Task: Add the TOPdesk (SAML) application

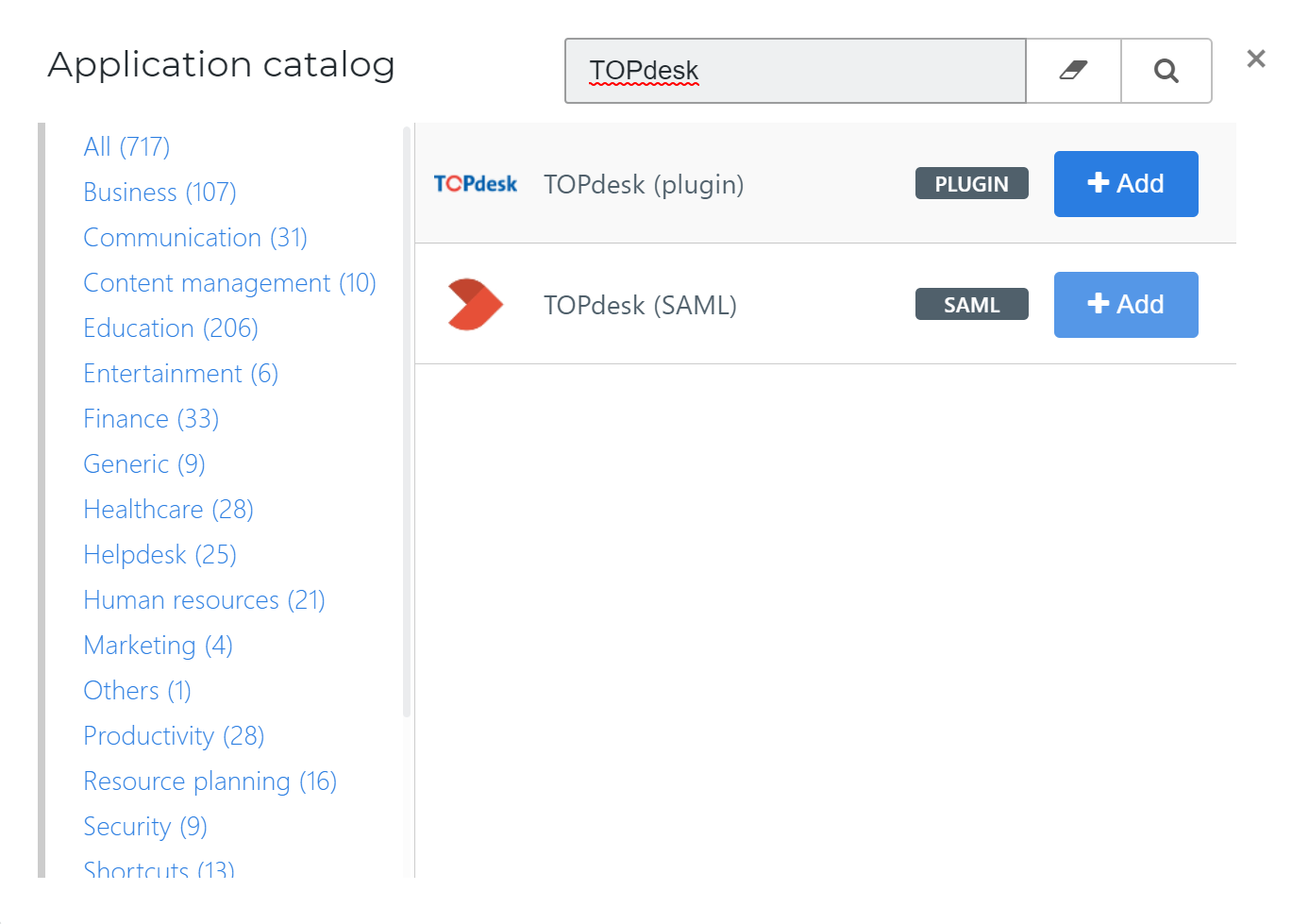Action: click(1126, 305)
